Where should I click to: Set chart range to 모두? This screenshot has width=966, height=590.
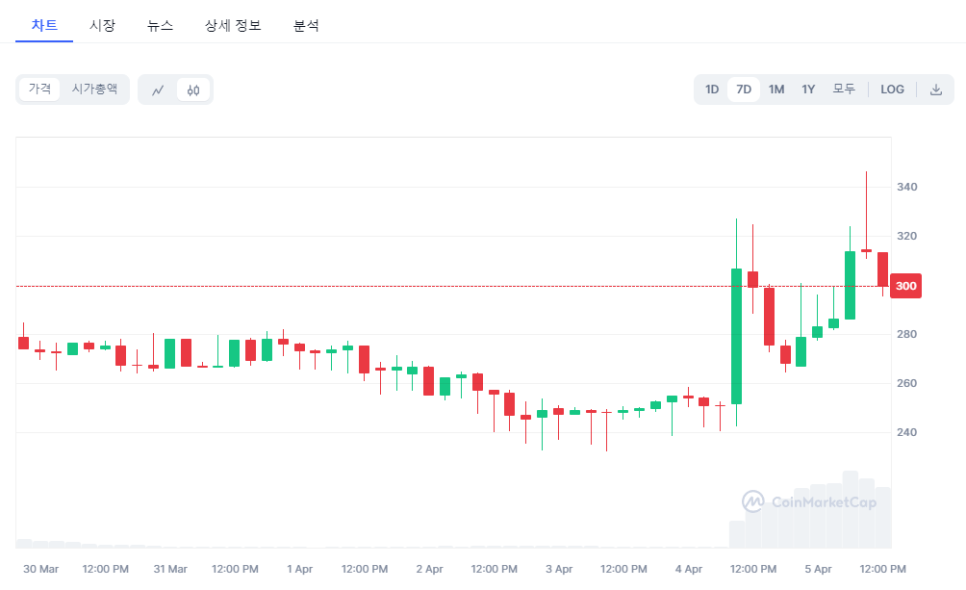point(844,90)
